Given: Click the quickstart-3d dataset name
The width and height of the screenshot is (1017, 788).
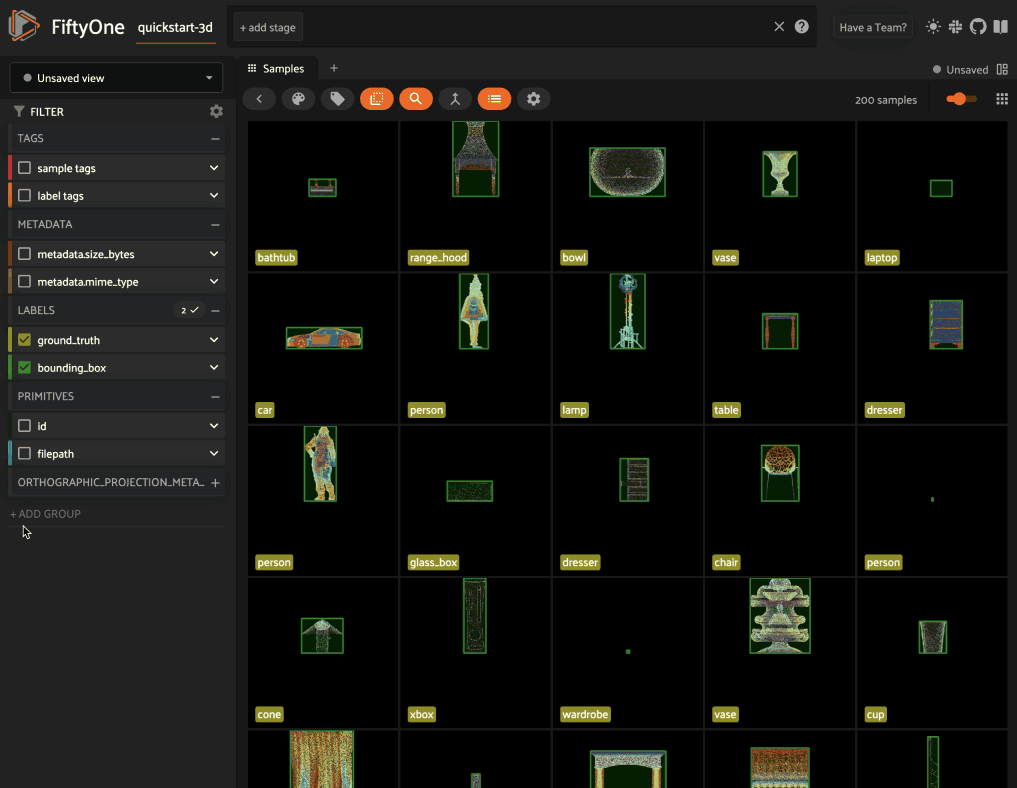Looking at the screenshot, I should [x=175, y=28].
